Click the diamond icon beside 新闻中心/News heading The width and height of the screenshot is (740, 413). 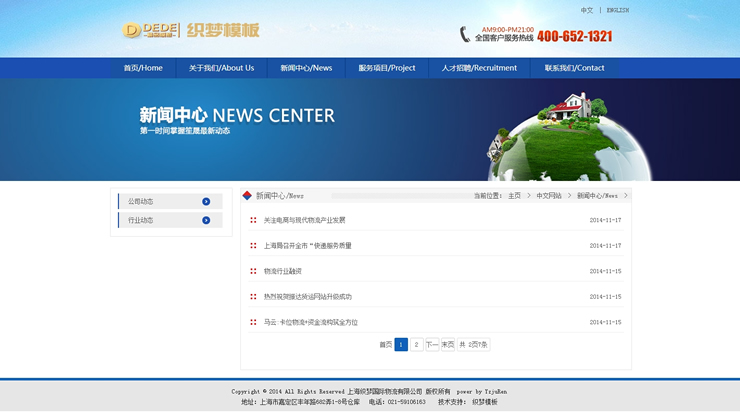pyautogui.click(x=248, y=196)
